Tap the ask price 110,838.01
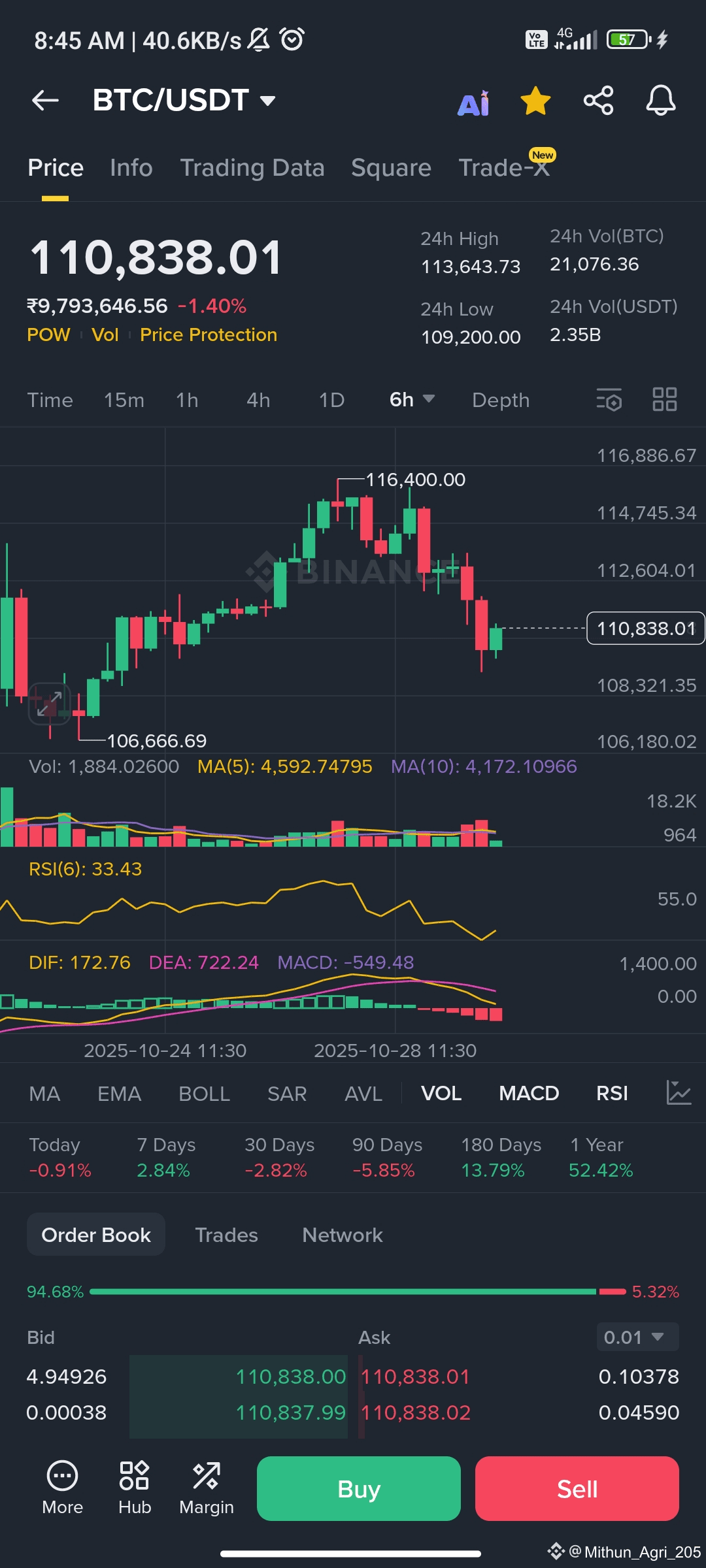The image size is (706, 1568). click(x=415, y=1377)
